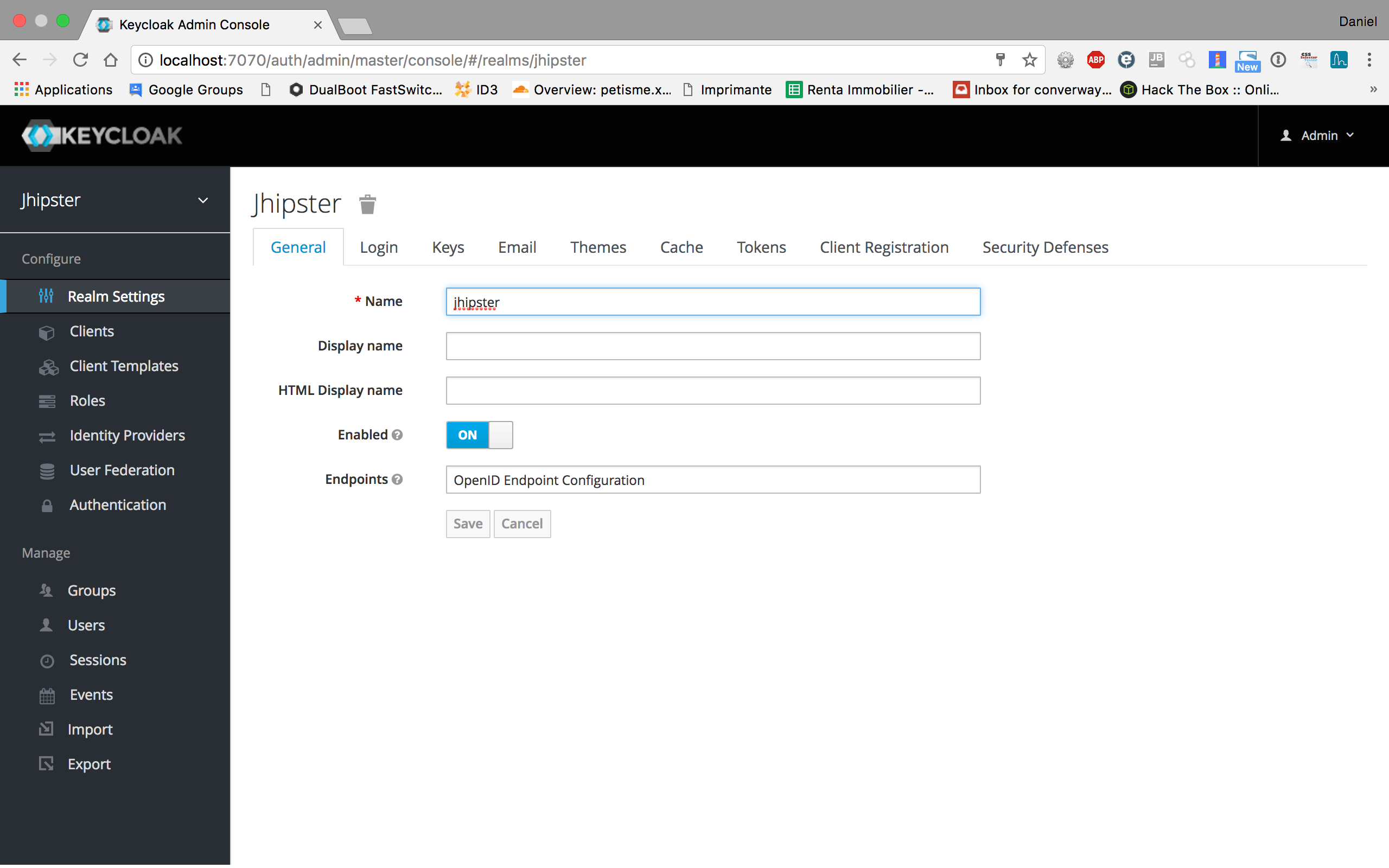1389x868 pixels.
Task: Bookmark page with star icon
Action: click(1030, 60)
